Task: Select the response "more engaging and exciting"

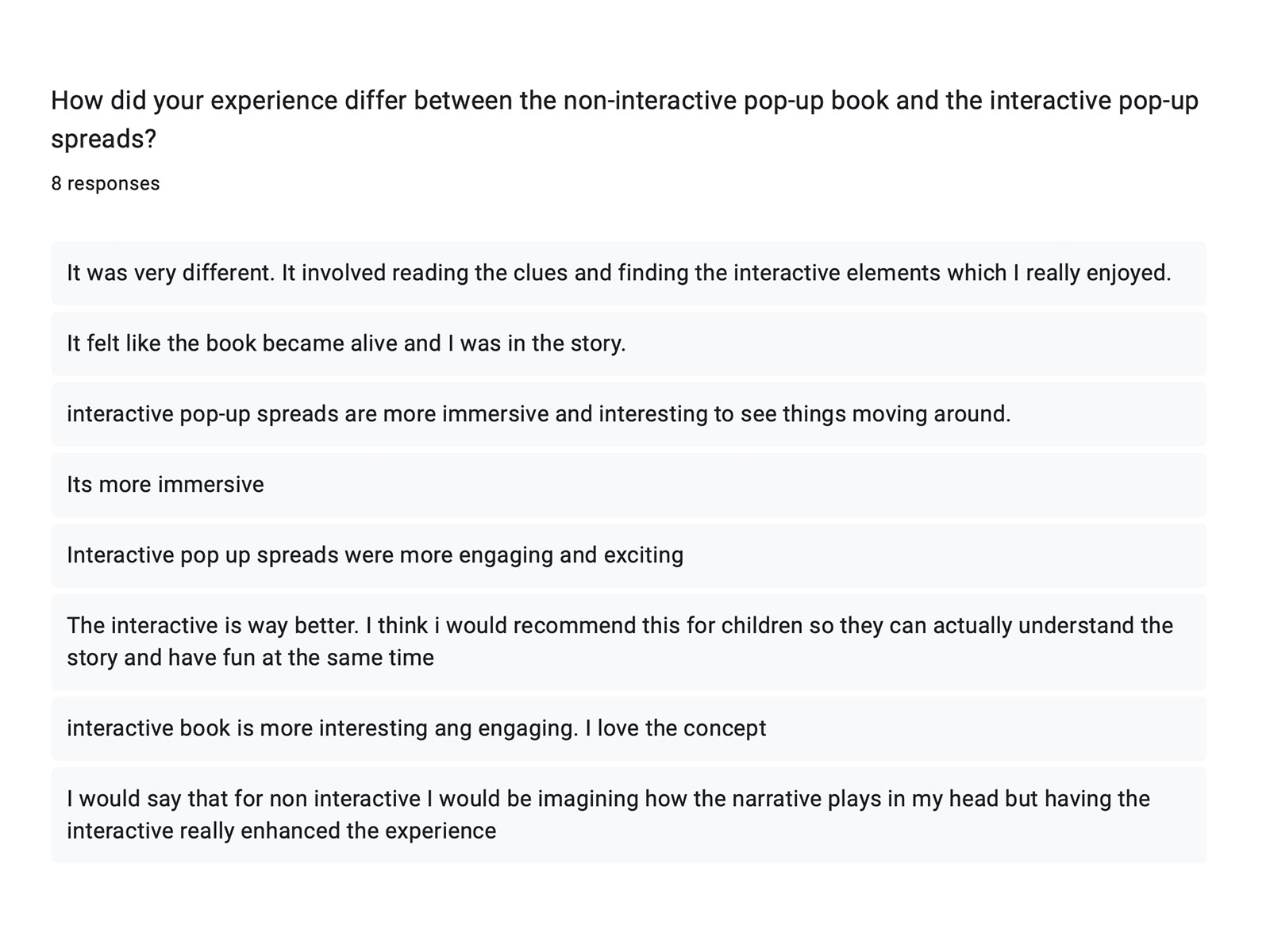Action: click(375, 555)
